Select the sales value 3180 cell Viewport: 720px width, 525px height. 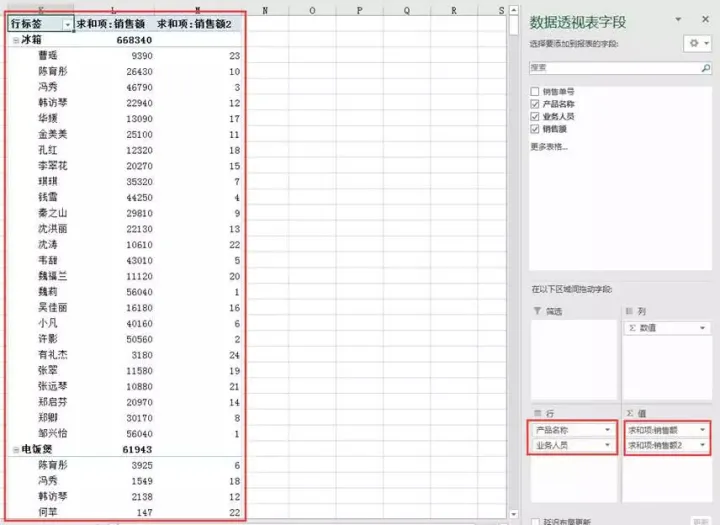142,355
